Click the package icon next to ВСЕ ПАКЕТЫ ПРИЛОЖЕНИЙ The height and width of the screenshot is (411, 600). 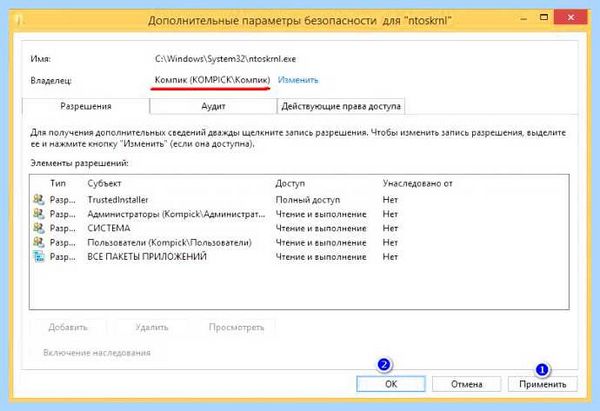point(39,256)
